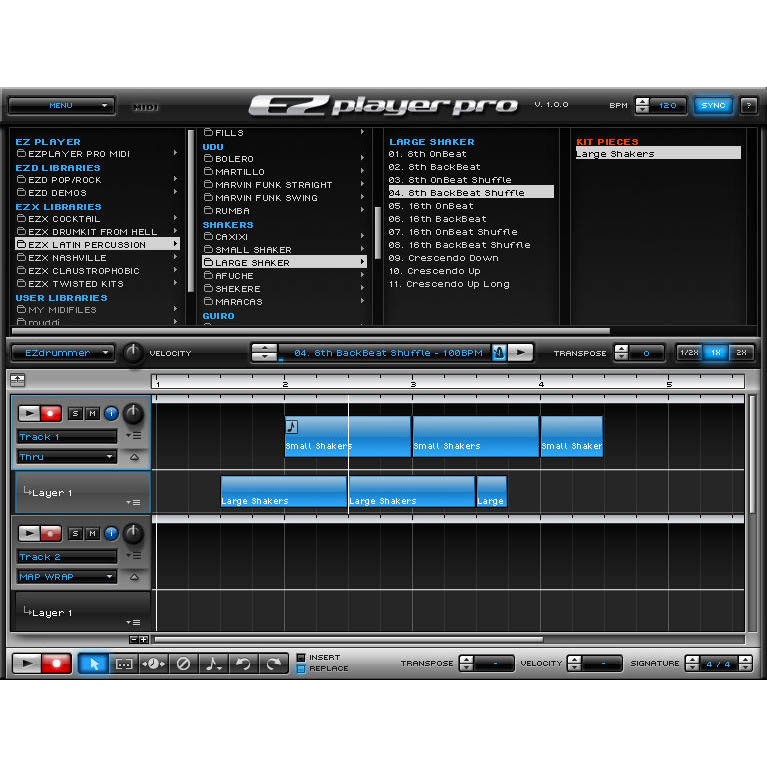767x767 pixels.
Task: Mute Track 2 with M button
Action: coord(92,533)
